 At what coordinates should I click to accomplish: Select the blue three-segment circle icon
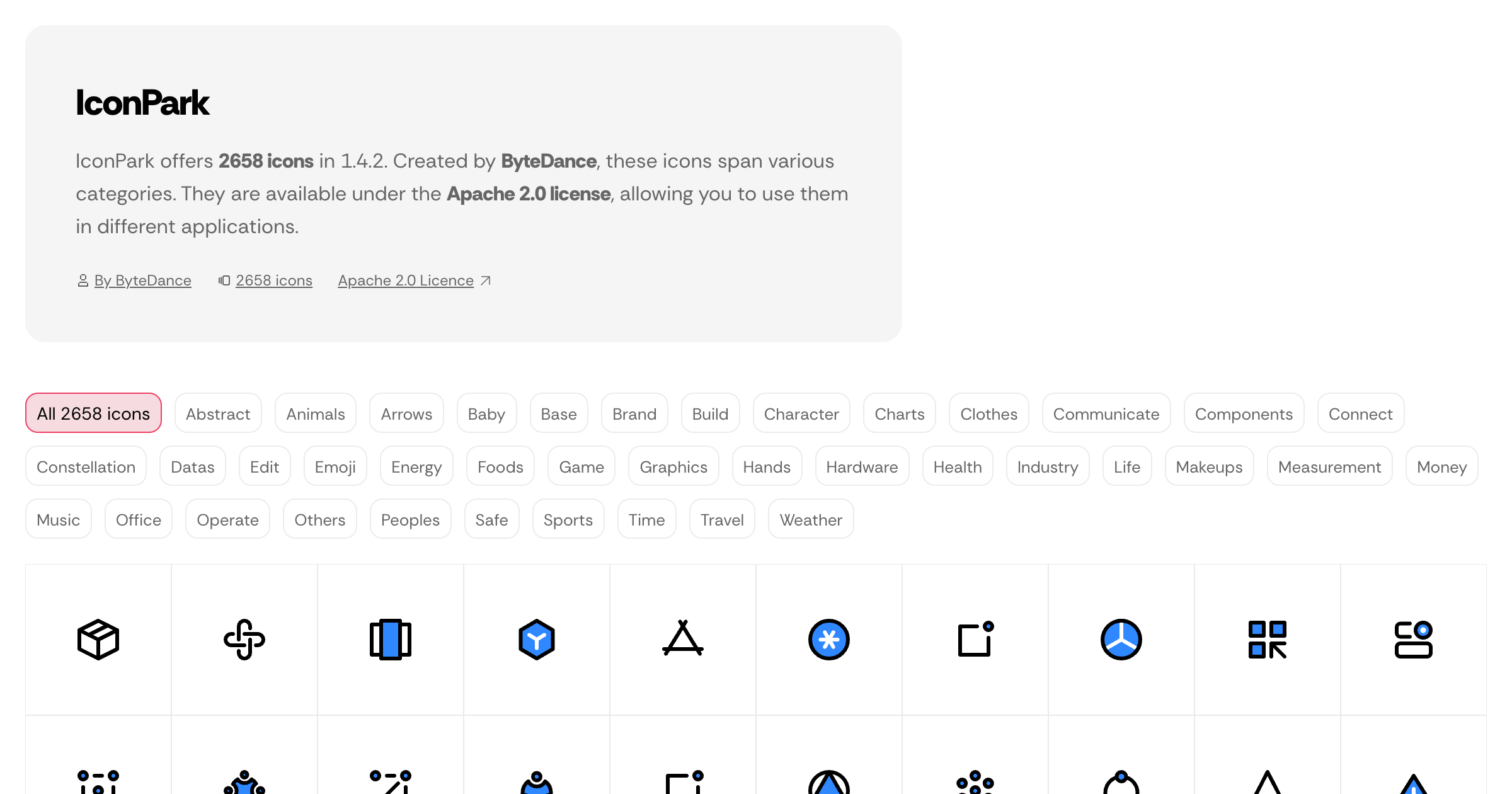(1121, 640)
